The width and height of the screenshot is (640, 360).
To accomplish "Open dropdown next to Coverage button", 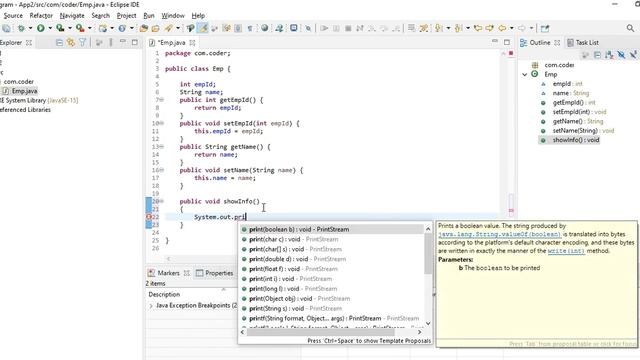I will 70,28.
